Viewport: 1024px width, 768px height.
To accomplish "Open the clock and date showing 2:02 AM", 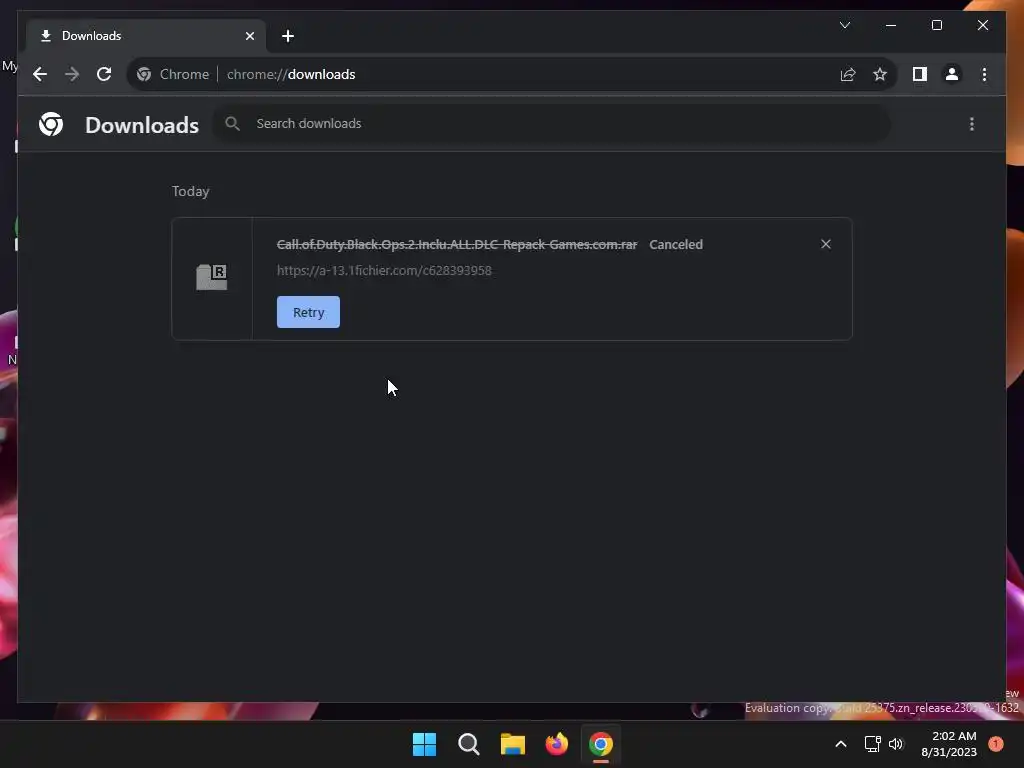I will (x=949, y=744).
